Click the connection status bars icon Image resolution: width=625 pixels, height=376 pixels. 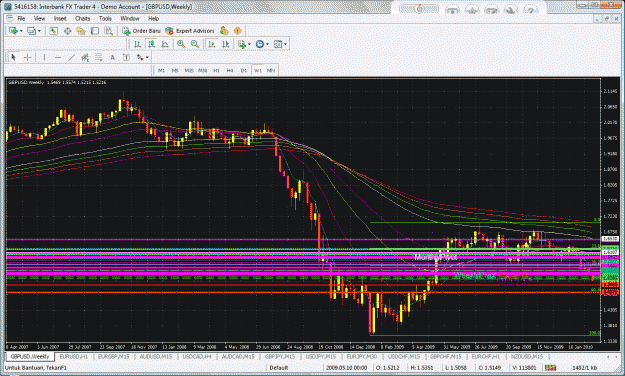click(x=550, y=368)
